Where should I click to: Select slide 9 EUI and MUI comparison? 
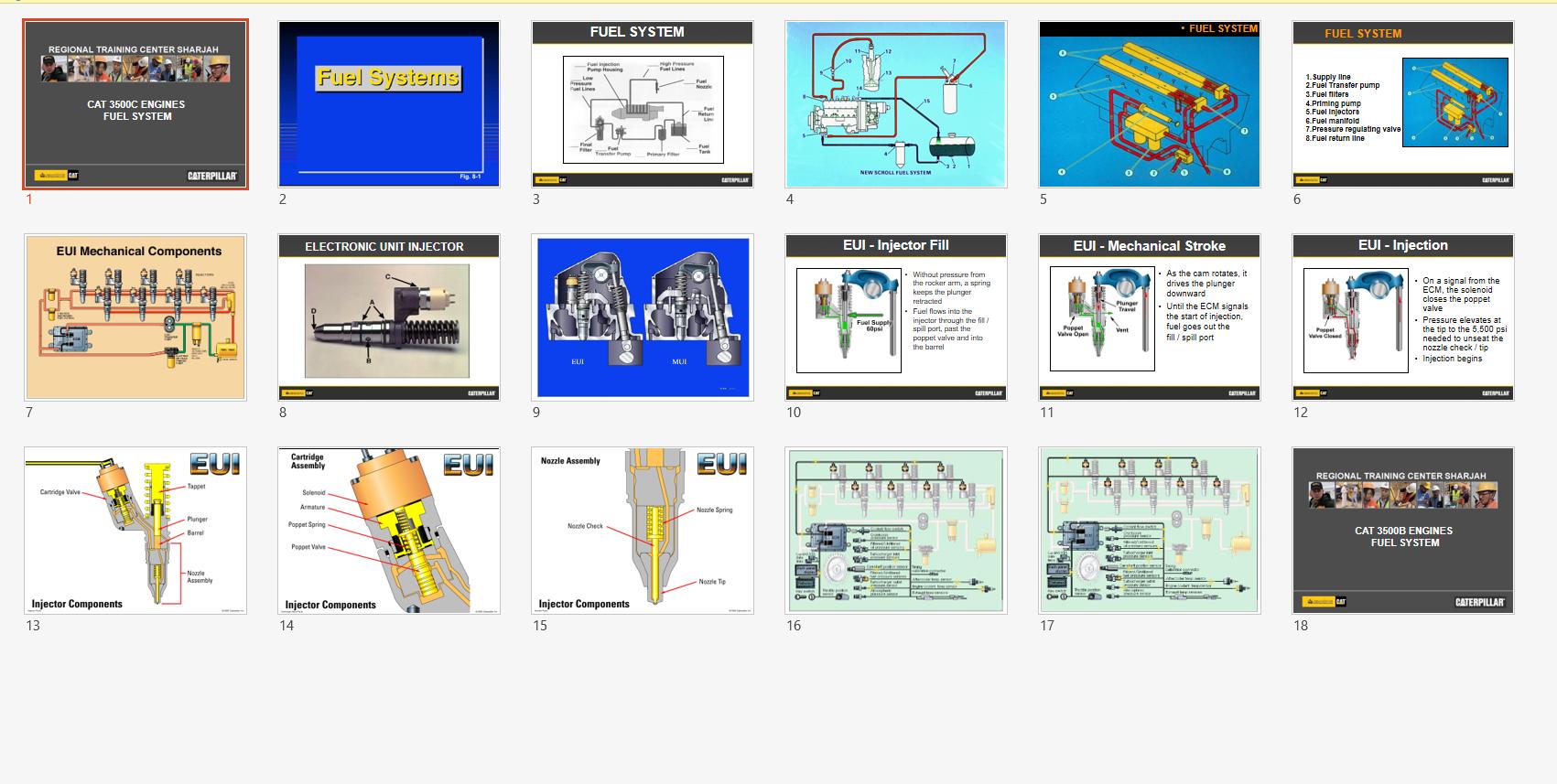[x=643, y=317]
